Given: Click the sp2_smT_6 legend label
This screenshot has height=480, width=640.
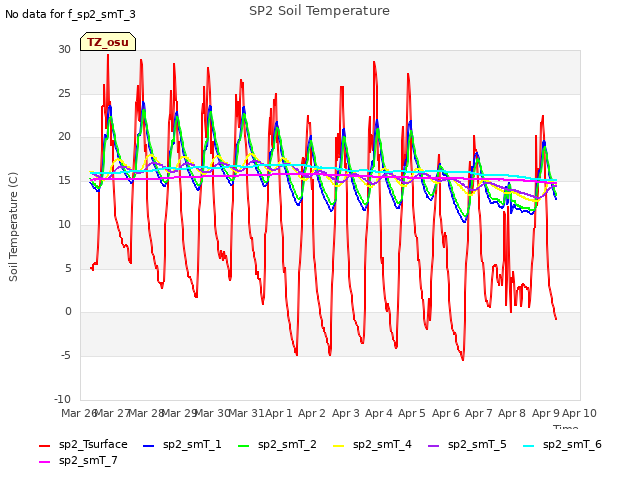Looking at the screenshot, I should click(x=572, y=444).
